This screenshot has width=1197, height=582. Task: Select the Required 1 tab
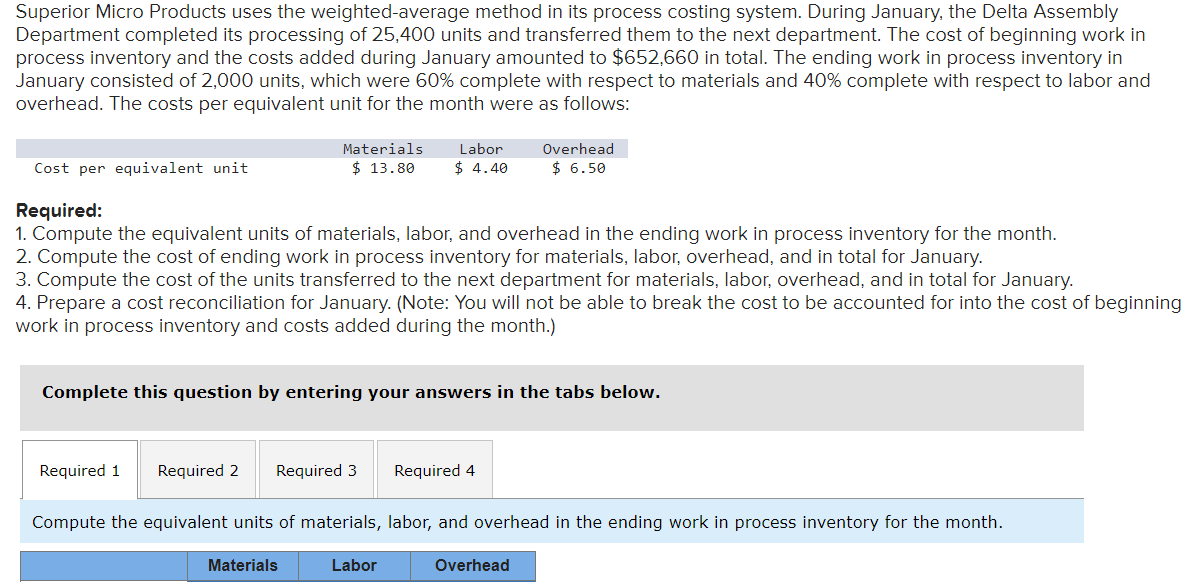click(79, 469)
